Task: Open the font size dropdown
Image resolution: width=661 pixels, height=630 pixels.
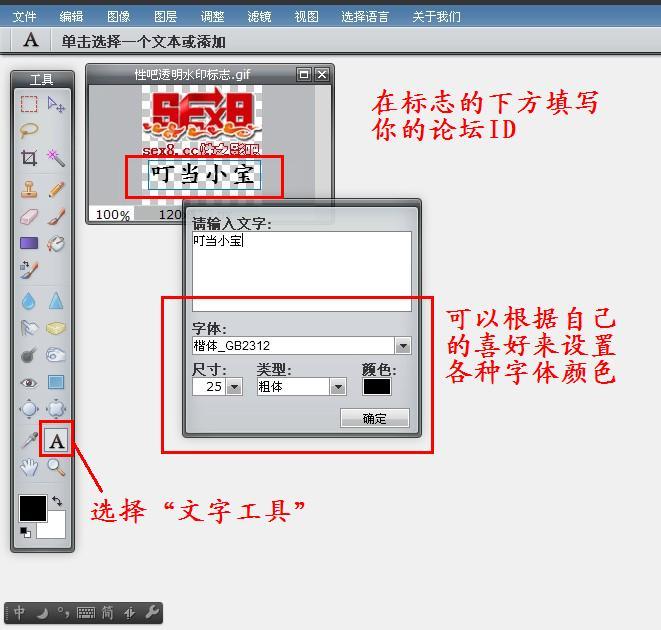Action: [x=234, y=387]
